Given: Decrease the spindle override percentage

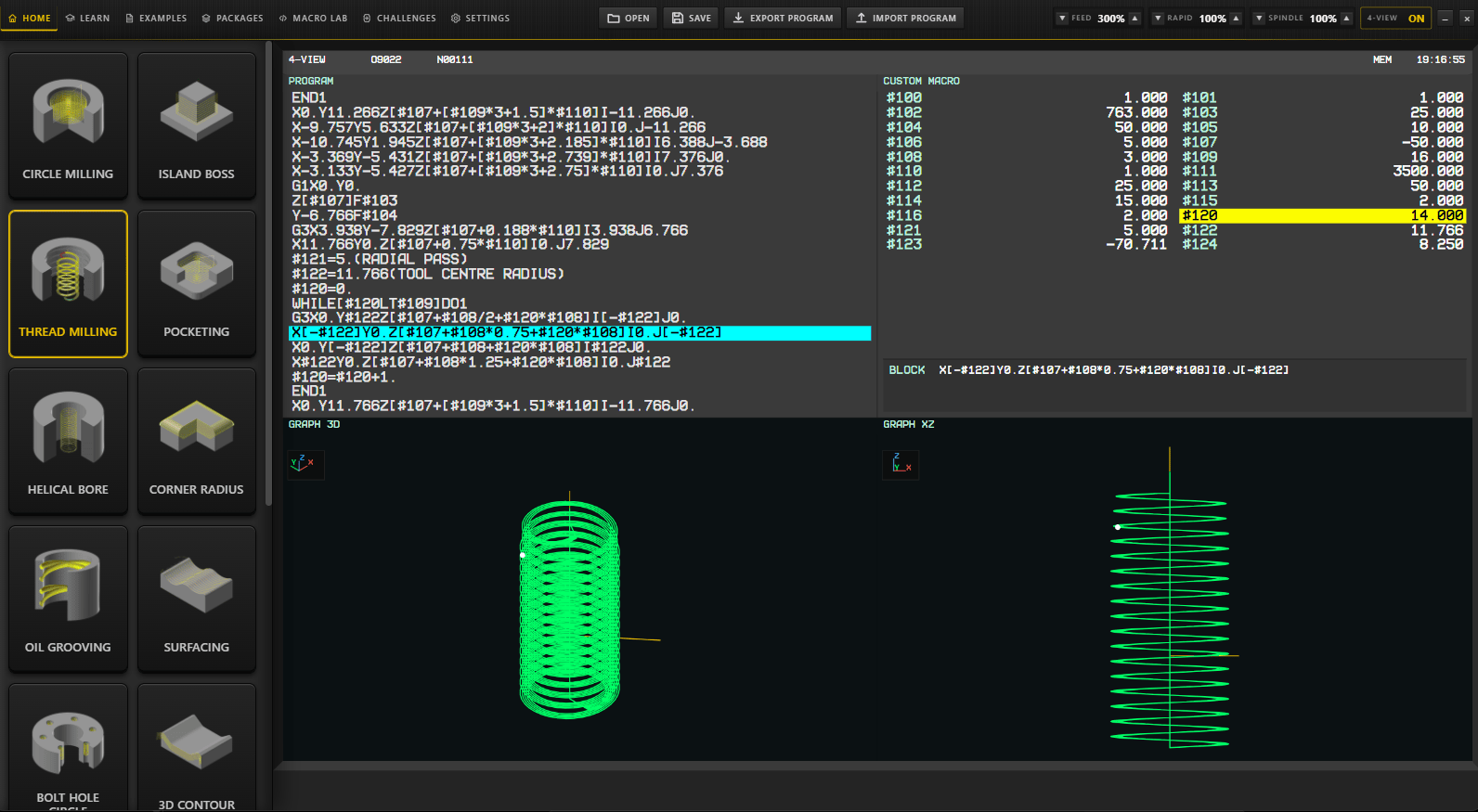Looking at the screenshot, I should pos(1259,18).
